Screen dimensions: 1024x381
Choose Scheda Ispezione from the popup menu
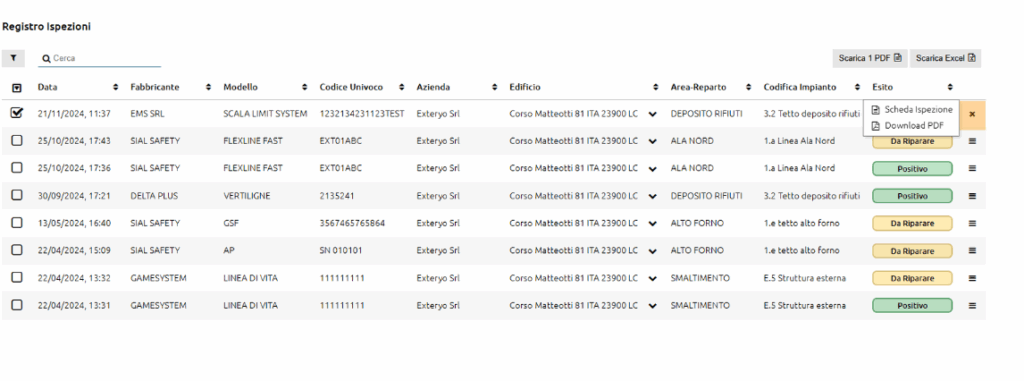click(x=912, y=110)
